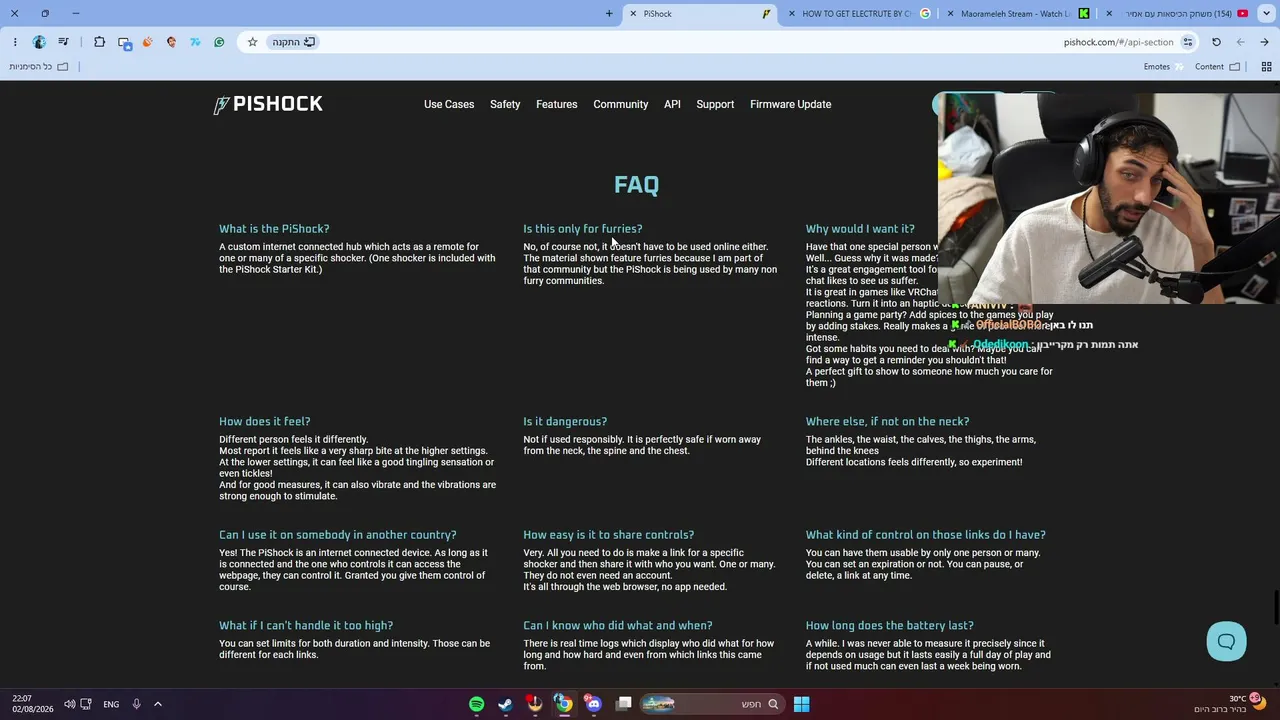Open a new browser tab
1280x720 pixels.
[x=609, y=14]
